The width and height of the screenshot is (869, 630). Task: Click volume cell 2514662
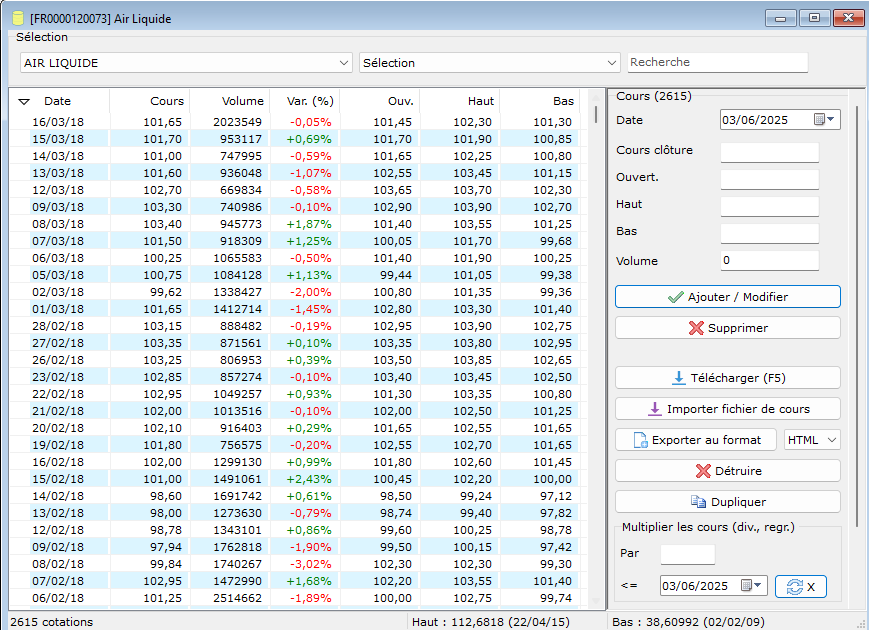click(x=237, y=598)
